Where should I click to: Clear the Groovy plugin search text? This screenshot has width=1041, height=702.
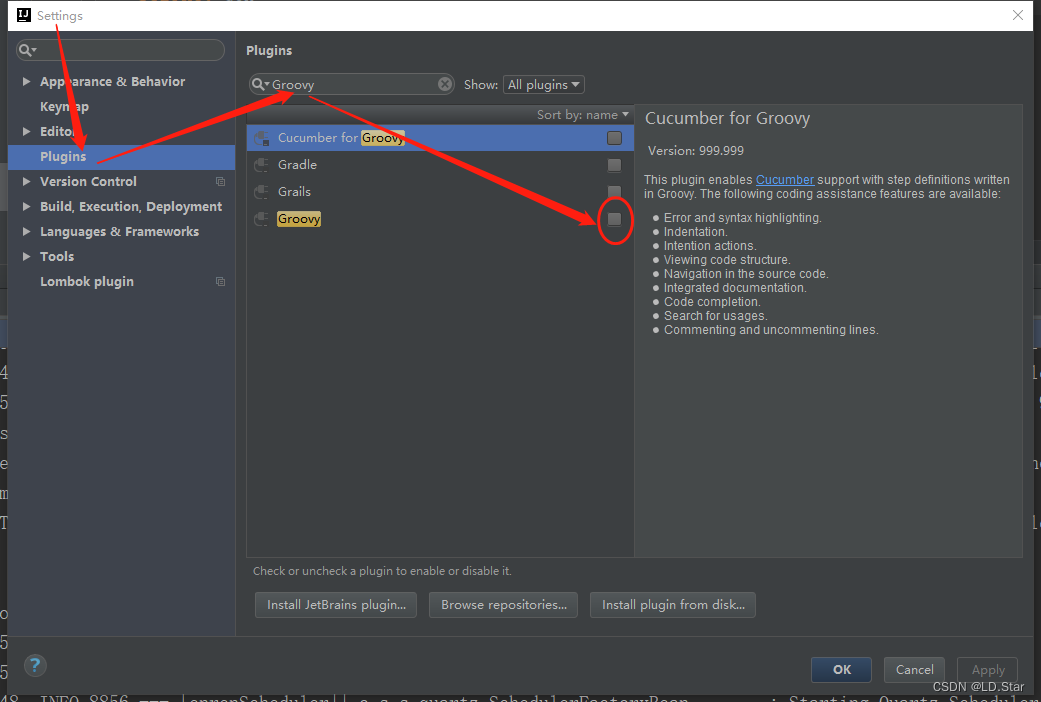(445, 84)
